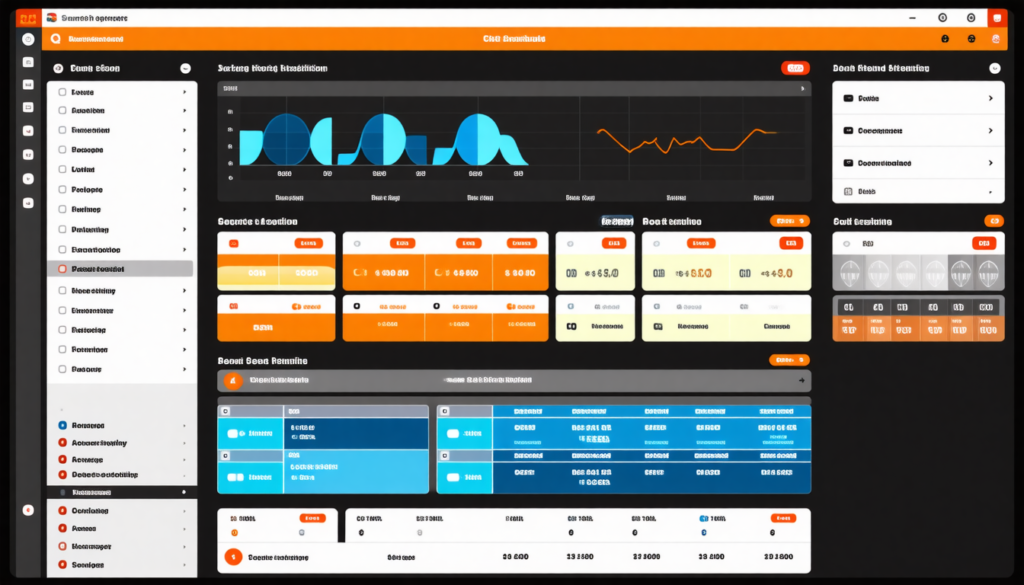Image resolution: width=1024 pixels, height=585 pixels.
Task: Click the orange pill in the bottom-left white card
Action: 312,518
